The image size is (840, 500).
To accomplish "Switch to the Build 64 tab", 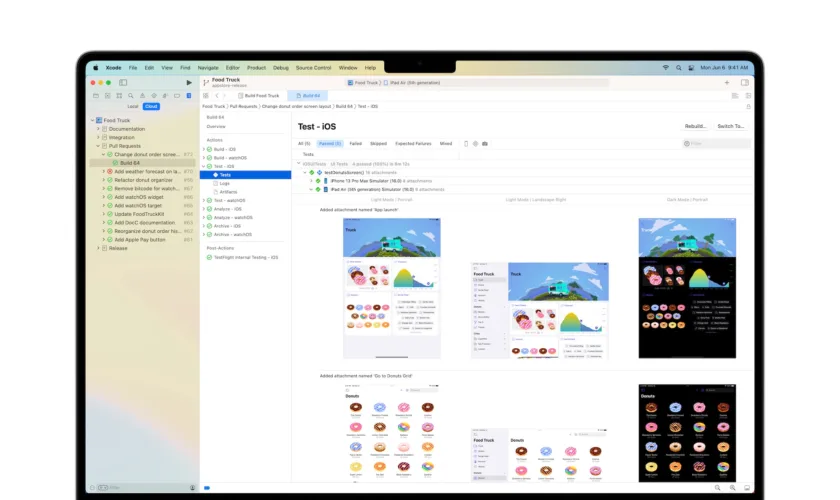I will [308, 95].
